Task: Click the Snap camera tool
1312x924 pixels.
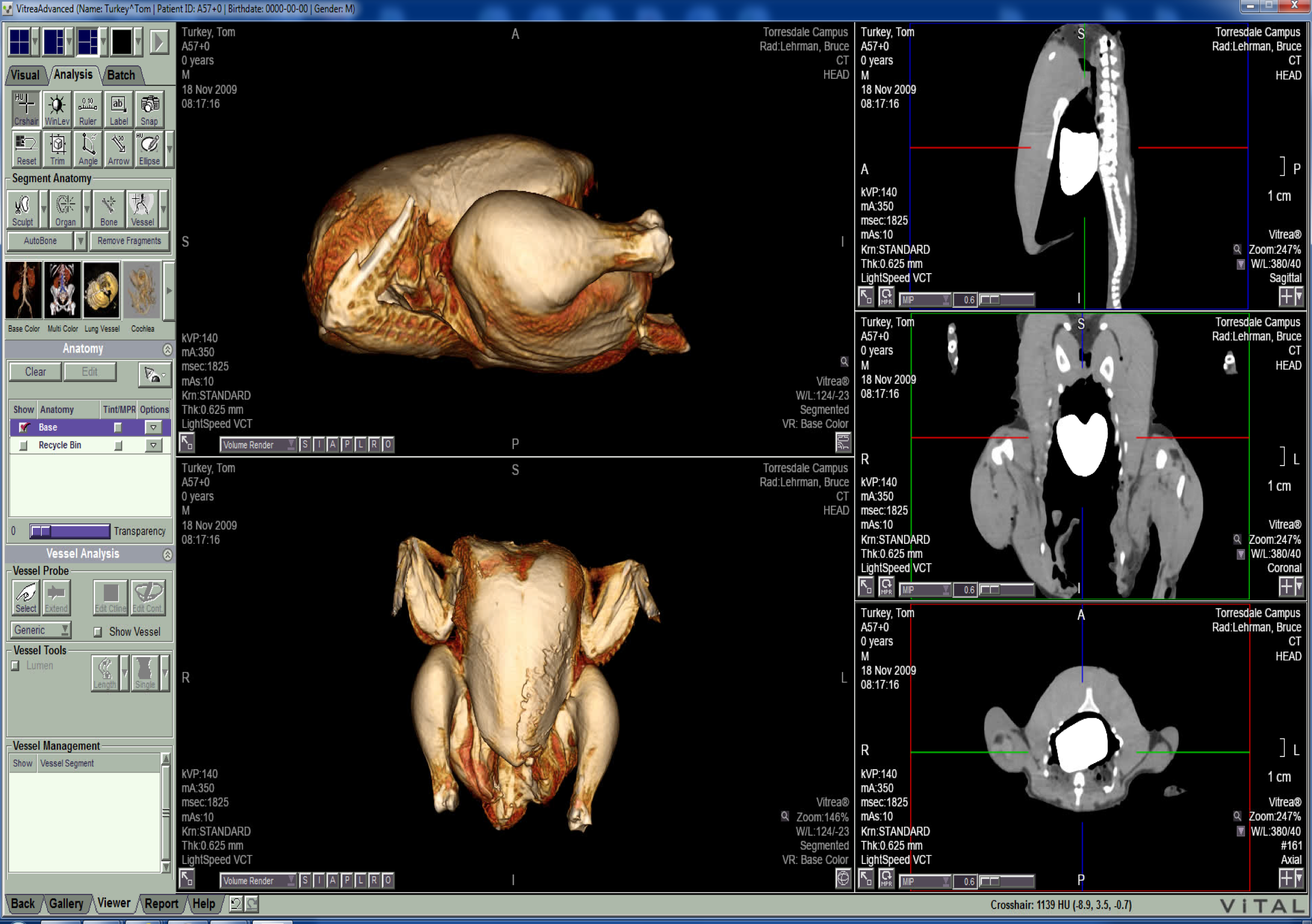Action: (149, 109)
